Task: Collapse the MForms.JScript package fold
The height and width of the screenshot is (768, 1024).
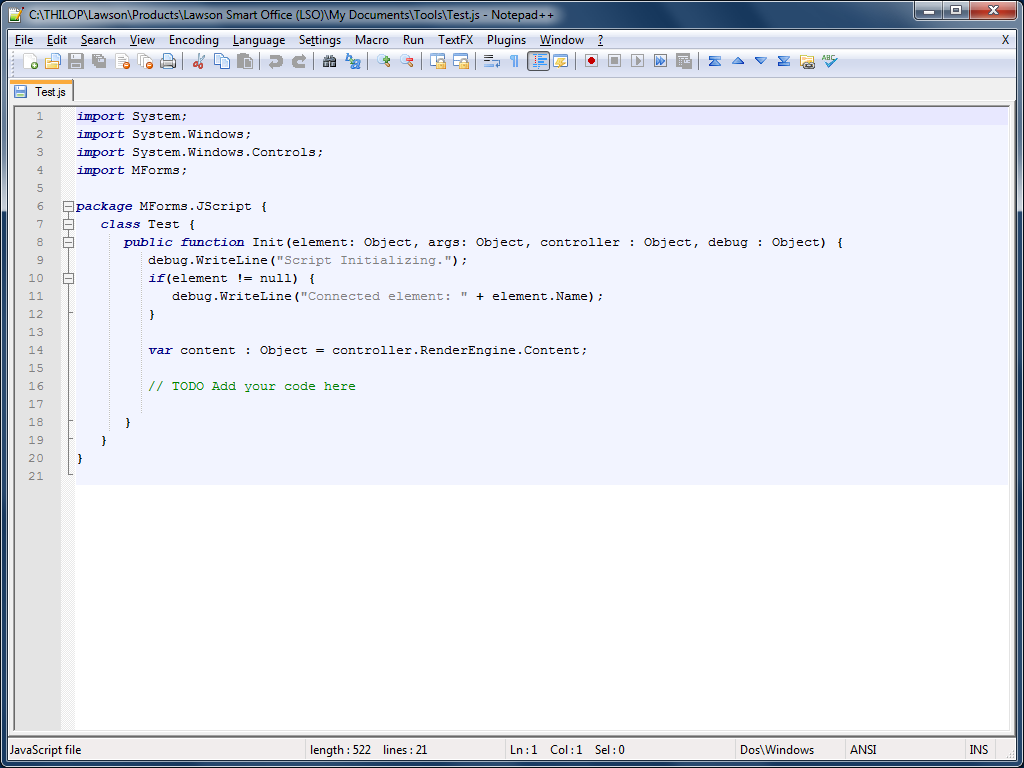Action: click(x=67, y=206)
